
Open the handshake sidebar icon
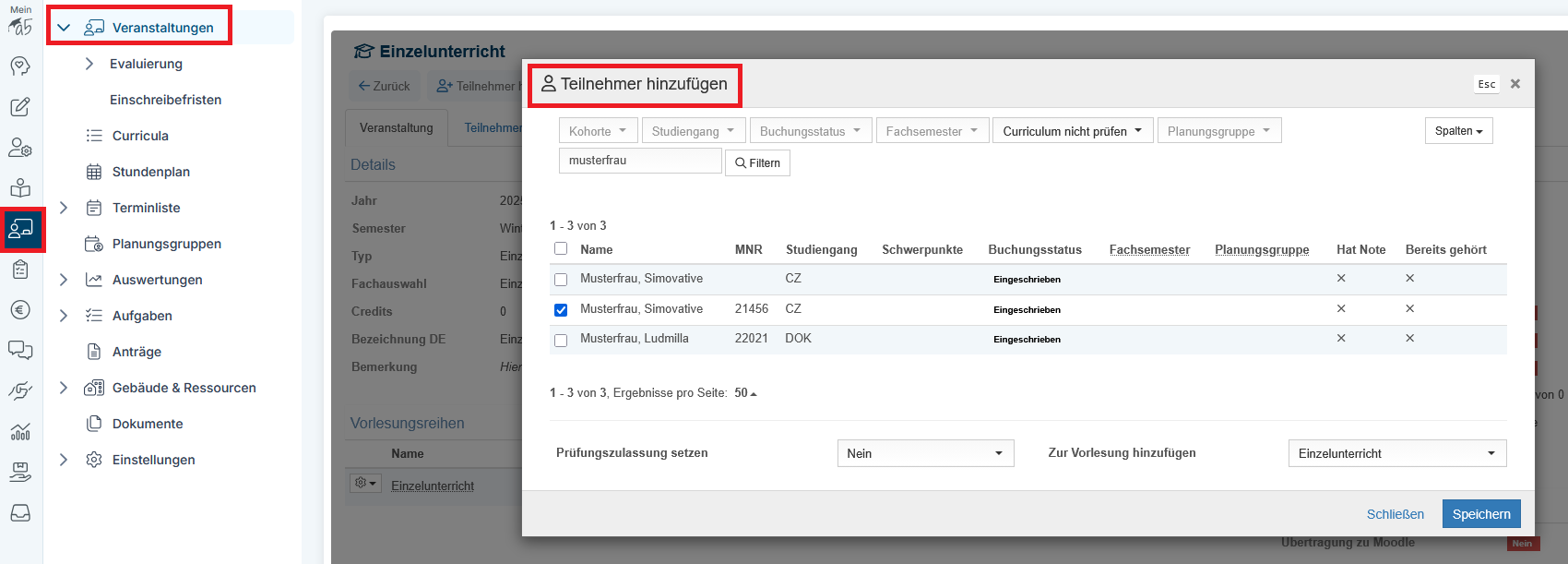click(20, 390)
